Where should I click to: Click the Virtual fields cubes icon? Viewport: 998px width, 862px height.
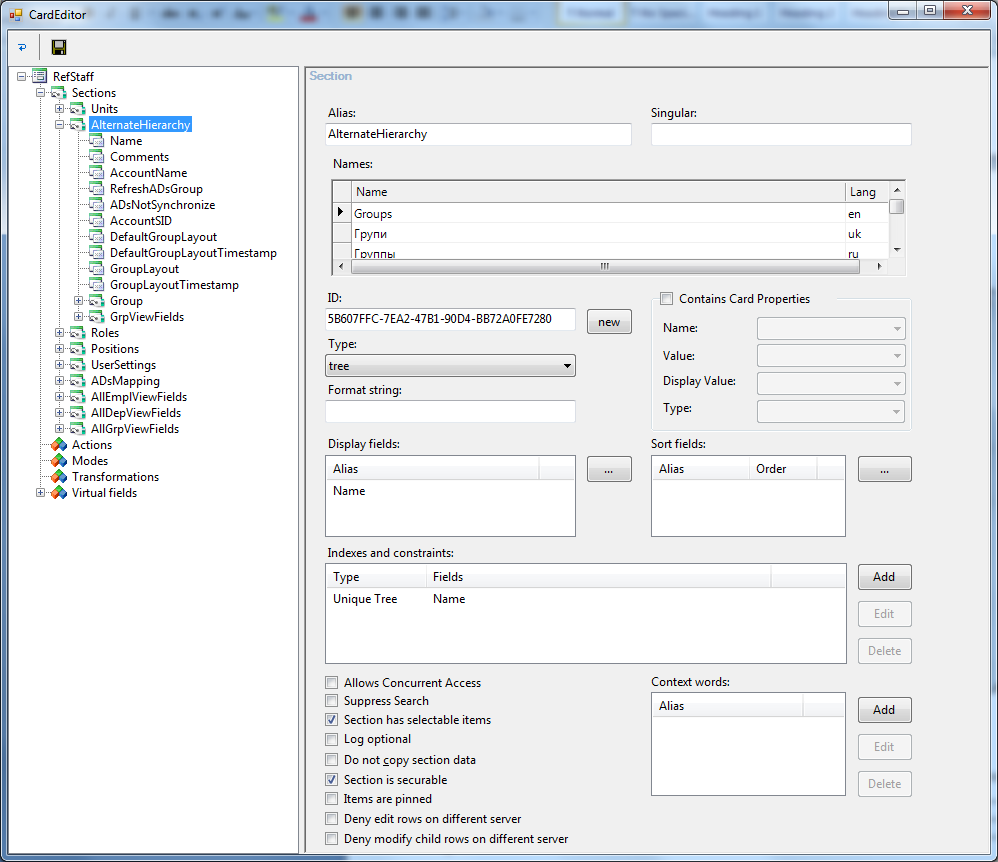59,493
